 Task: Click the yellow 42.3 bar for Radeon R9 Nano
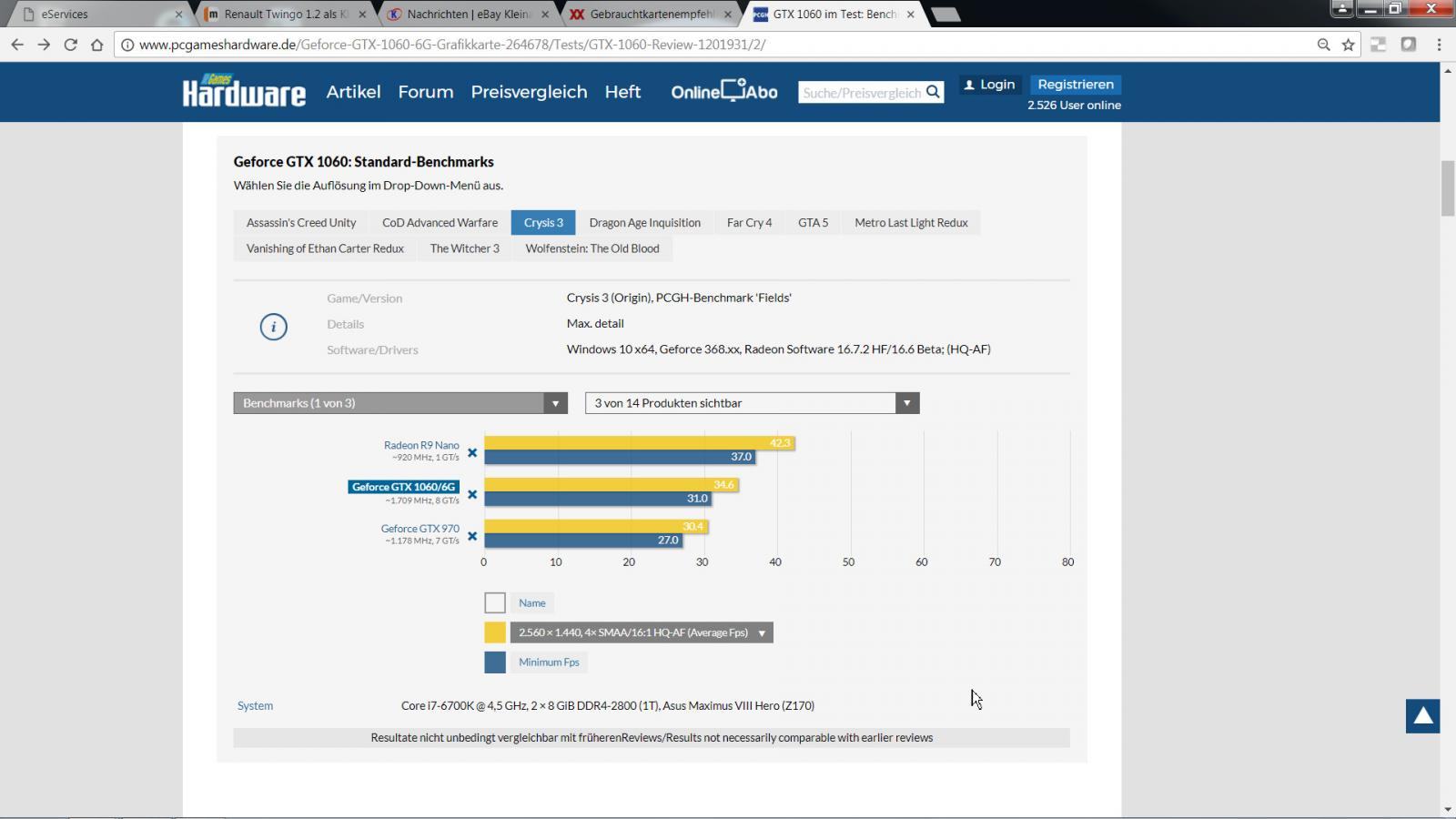click(x=639, y=443)
